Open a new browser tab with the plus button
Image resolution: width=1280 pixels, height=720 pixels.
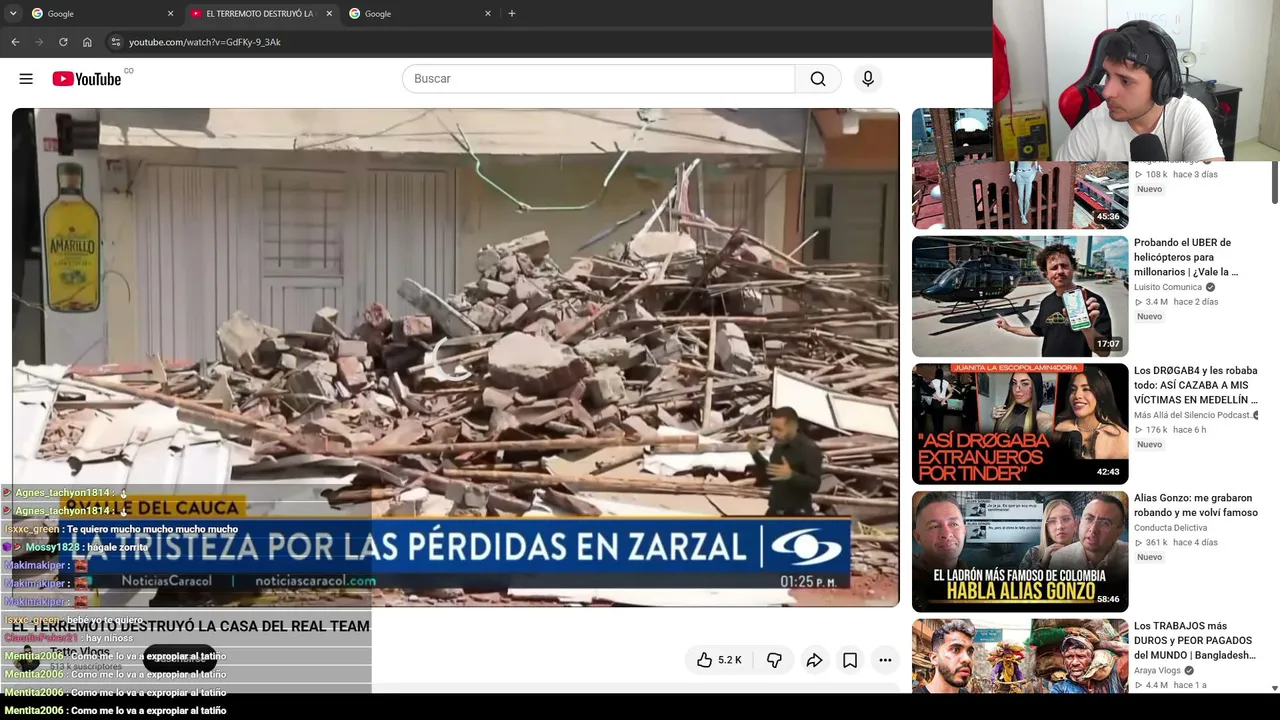coord(512,13)
